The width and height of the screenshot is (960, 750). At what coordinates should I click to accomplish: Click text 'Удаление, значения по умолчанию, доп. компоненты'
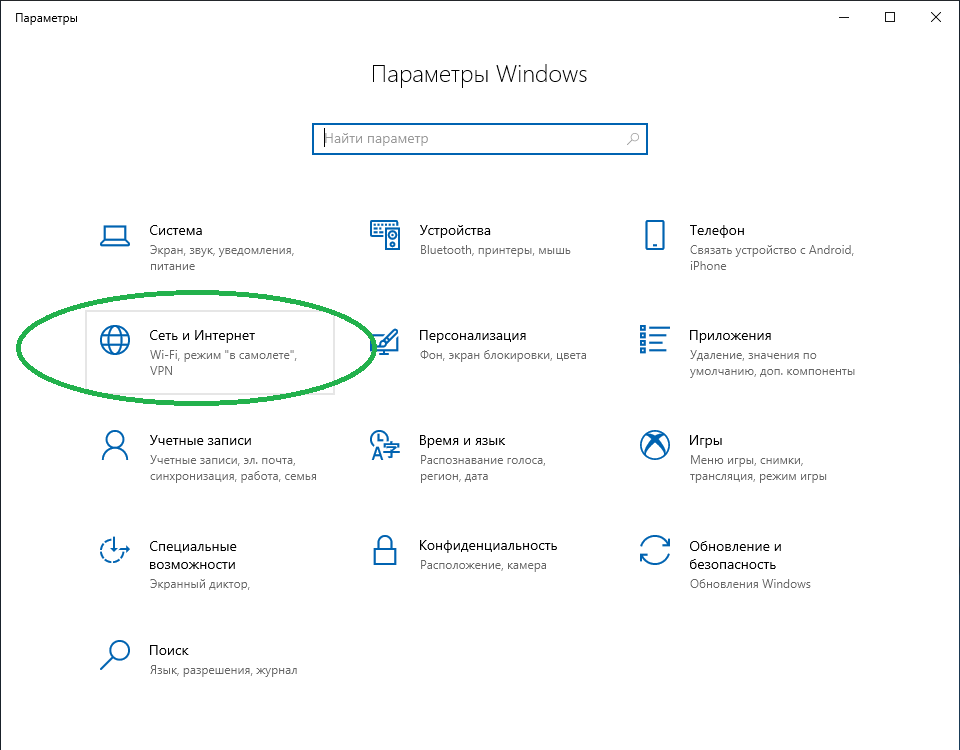[x=772, y=362]
